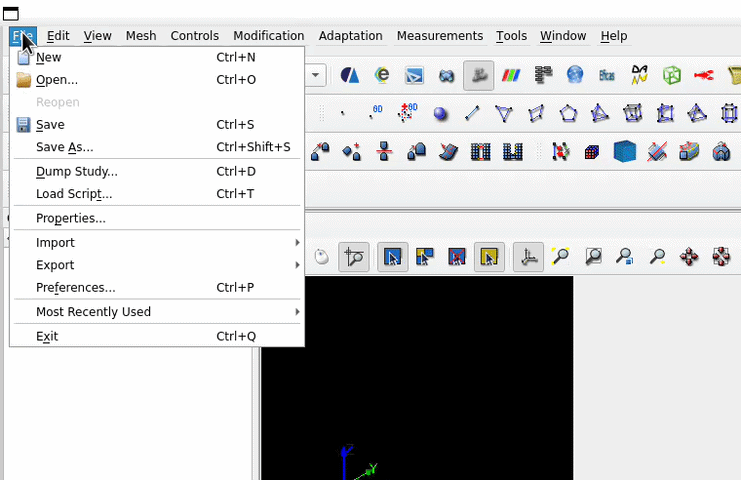The height and width of the screenshot is (480, 741).
Task: Click the Translation transform icon
Action: (320, 152)
